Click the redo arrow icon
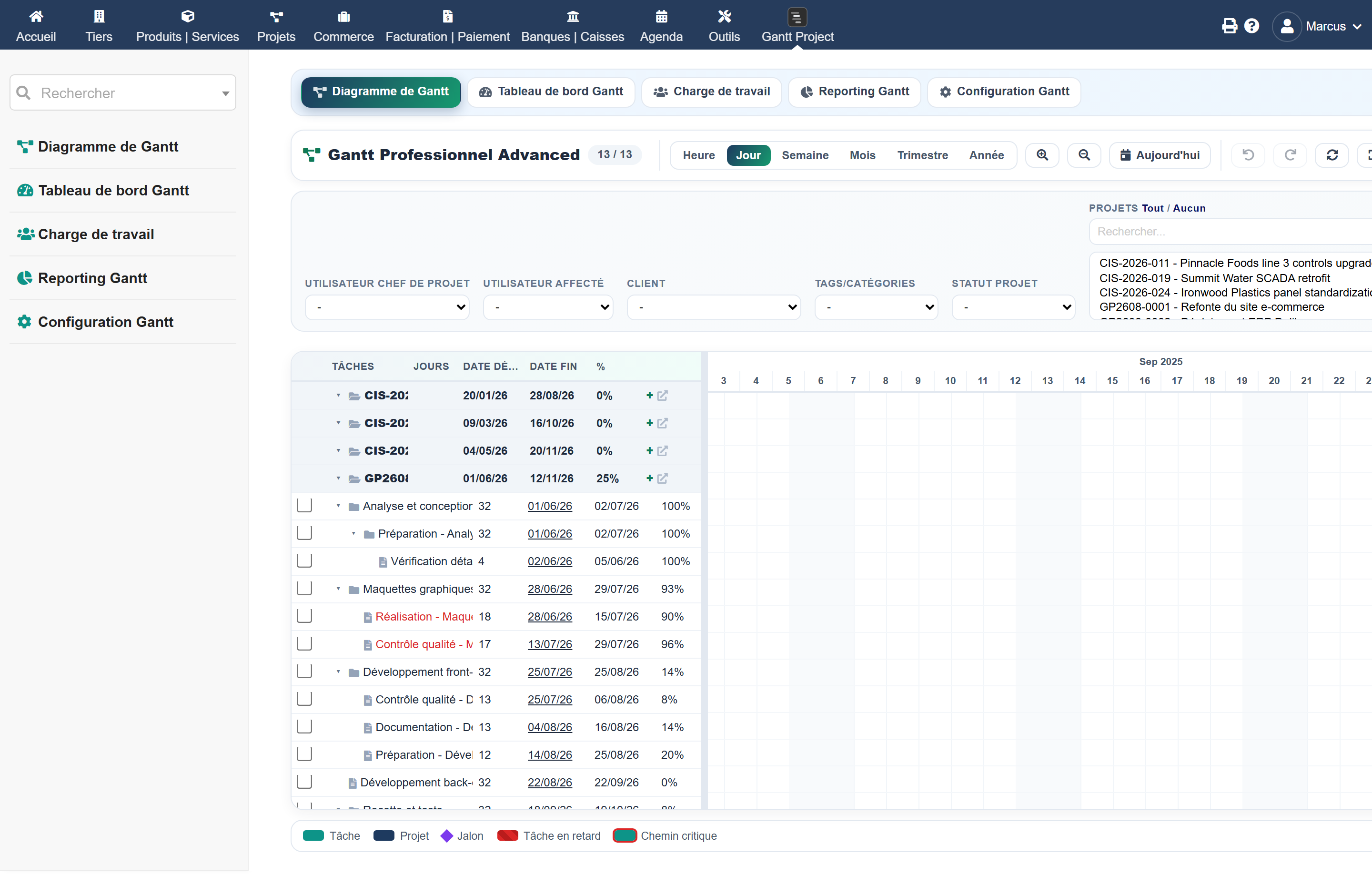Viewport: 1372px width, 896px height. click(x=1290, y=155)
